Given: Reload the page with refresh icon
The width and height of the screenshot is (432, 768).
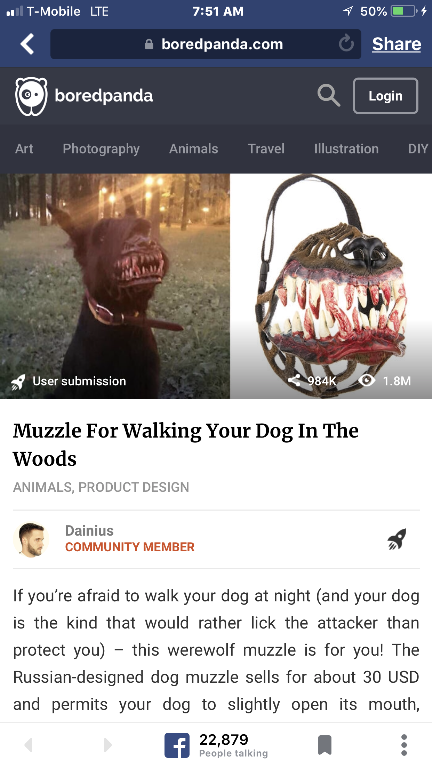Looking at the screenshot, I should point(346,44).
